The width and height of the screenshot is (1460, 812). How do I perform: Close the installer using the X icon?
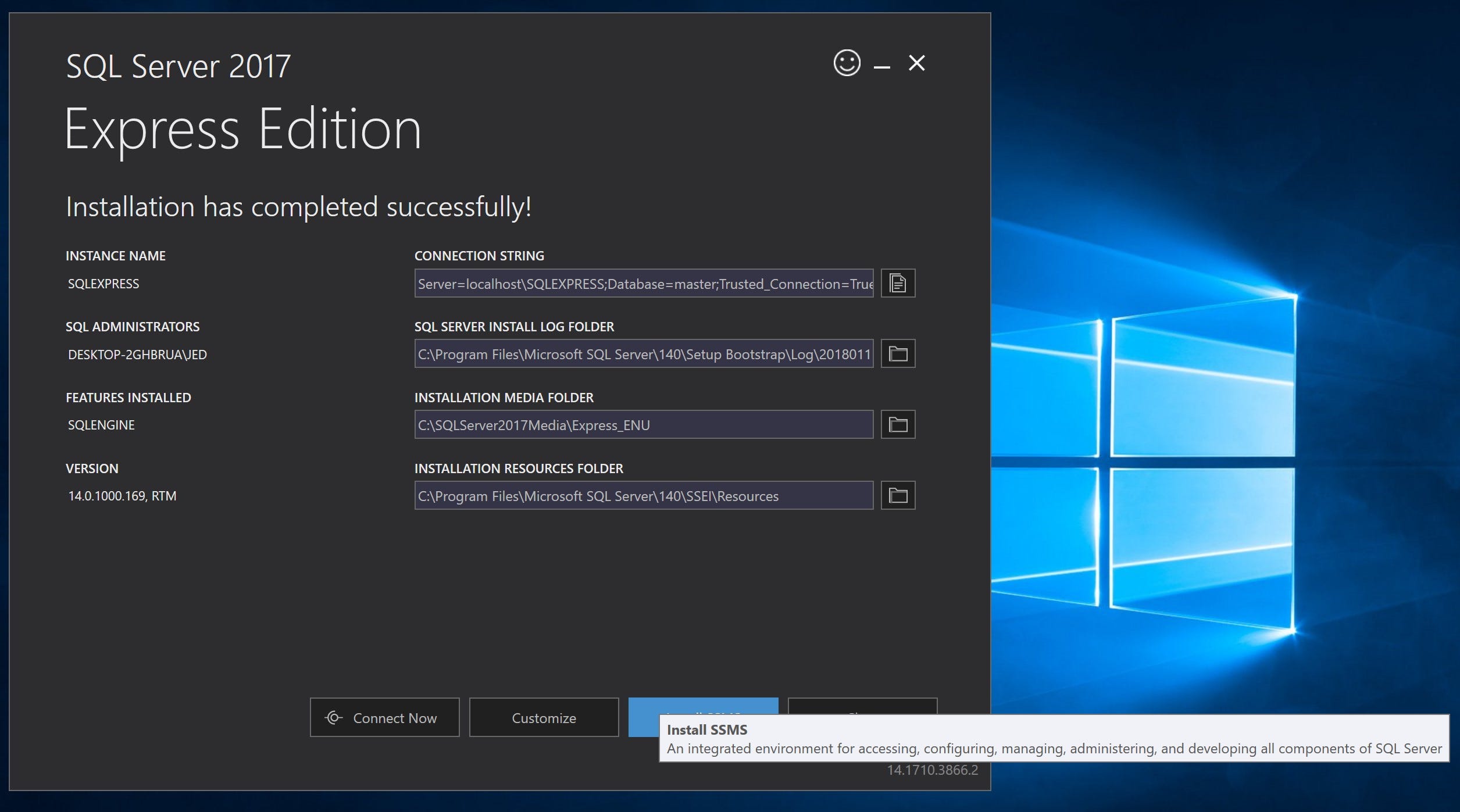(917, 63)
